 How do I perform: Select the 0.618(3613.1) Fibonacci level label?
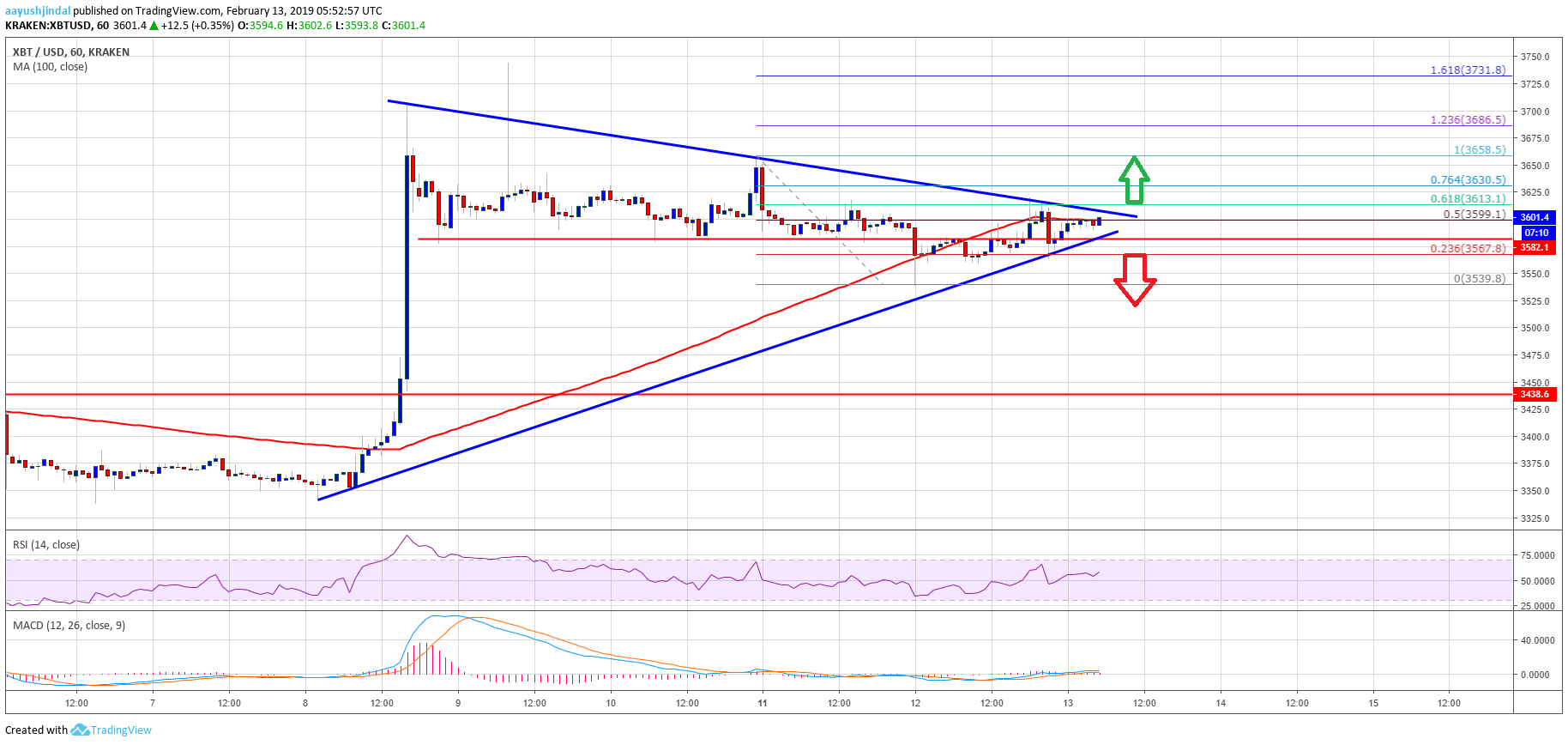click(1468, 199)
